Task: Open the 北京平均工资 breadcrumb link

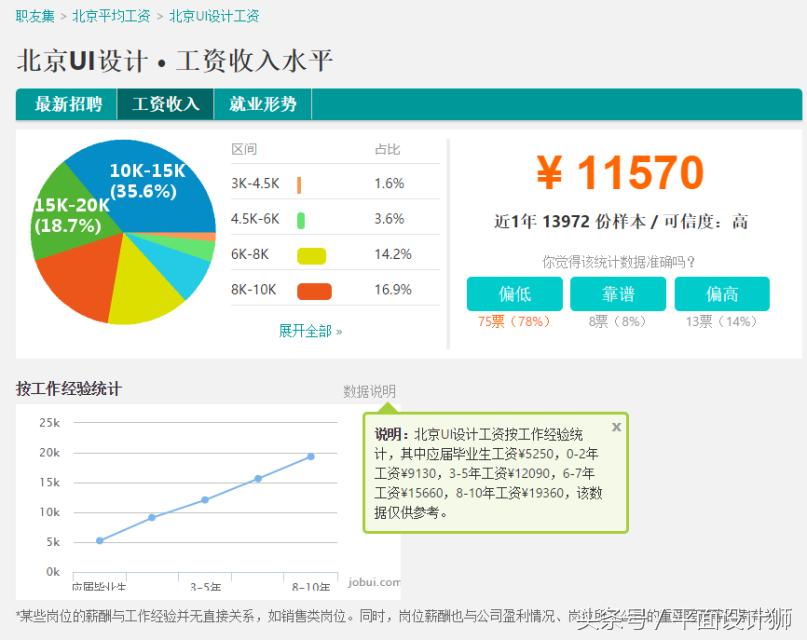Action: (x=113, y=16)
